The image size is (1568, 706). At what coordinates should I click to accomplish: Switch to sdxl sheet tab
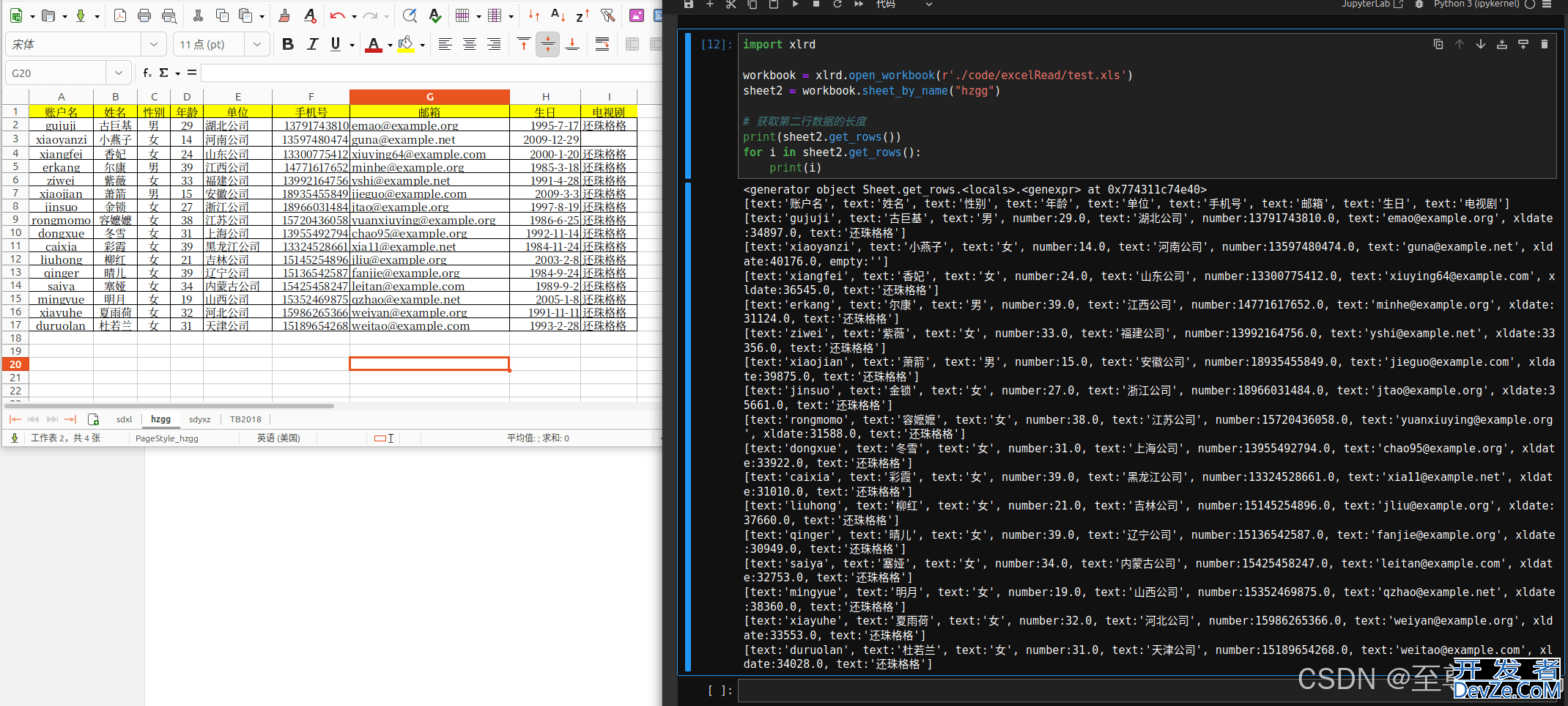pyautogui.click(x=124, y=419)
